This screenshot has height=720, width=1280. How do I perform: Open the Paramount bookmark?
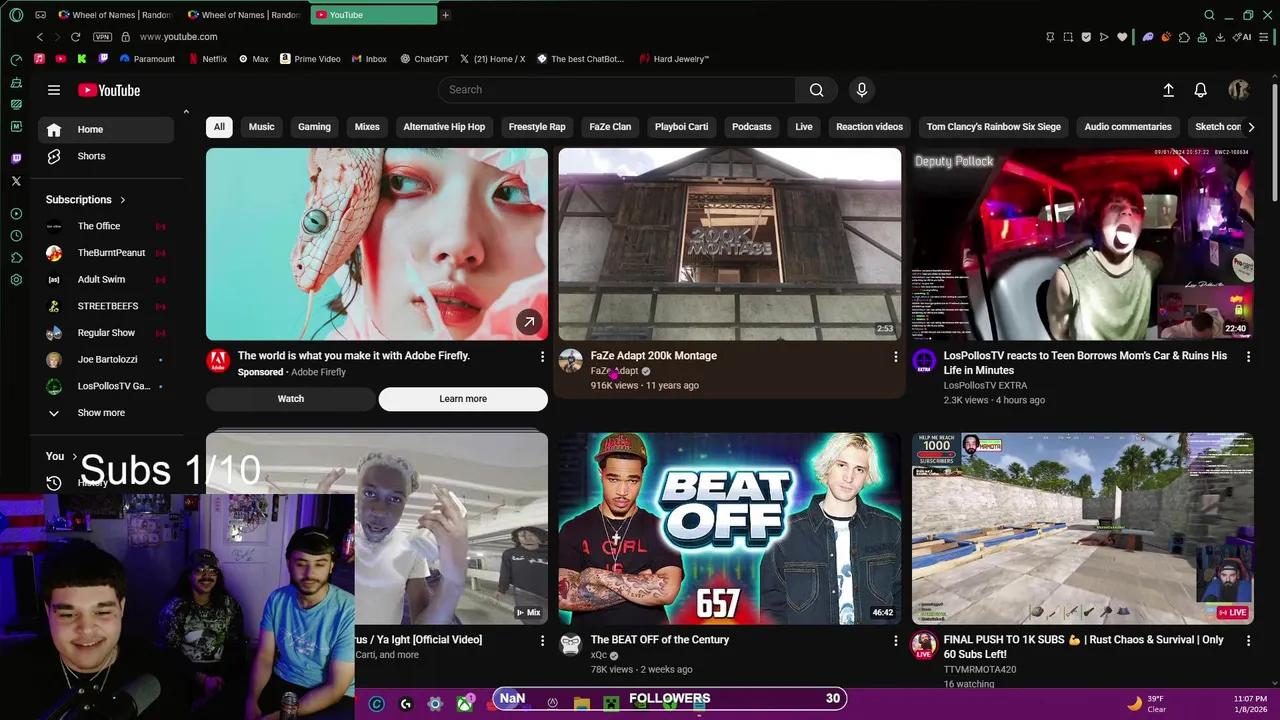click(145, 59)
